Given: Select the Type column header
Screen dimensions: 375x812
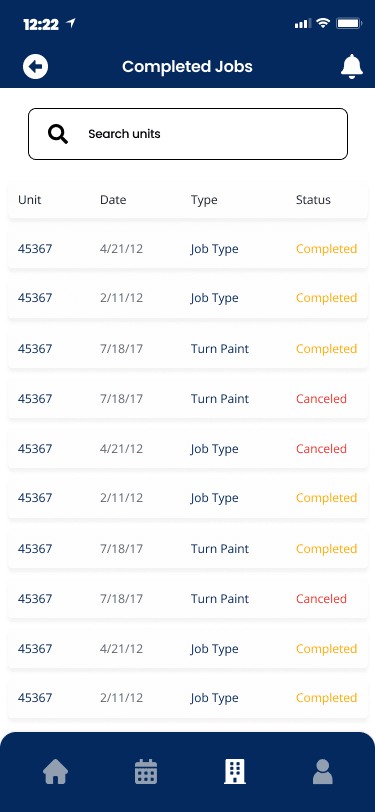Looking at the screenshot, I should tap(204, 200).
